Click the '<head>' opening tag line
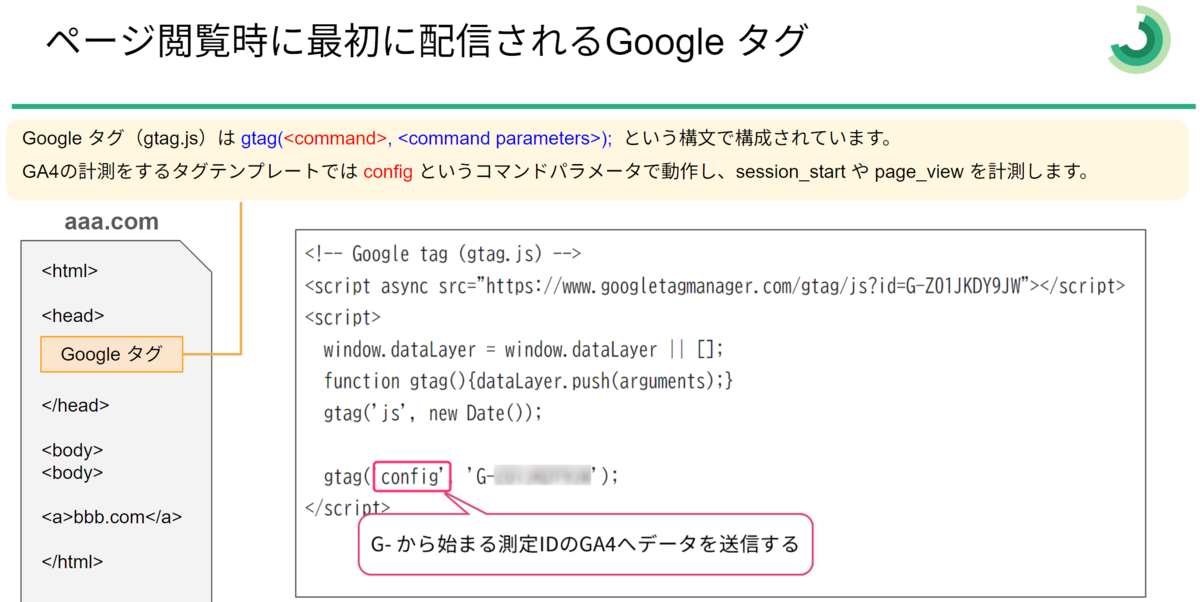1200x602 pixels. click(x=73, y=315)
